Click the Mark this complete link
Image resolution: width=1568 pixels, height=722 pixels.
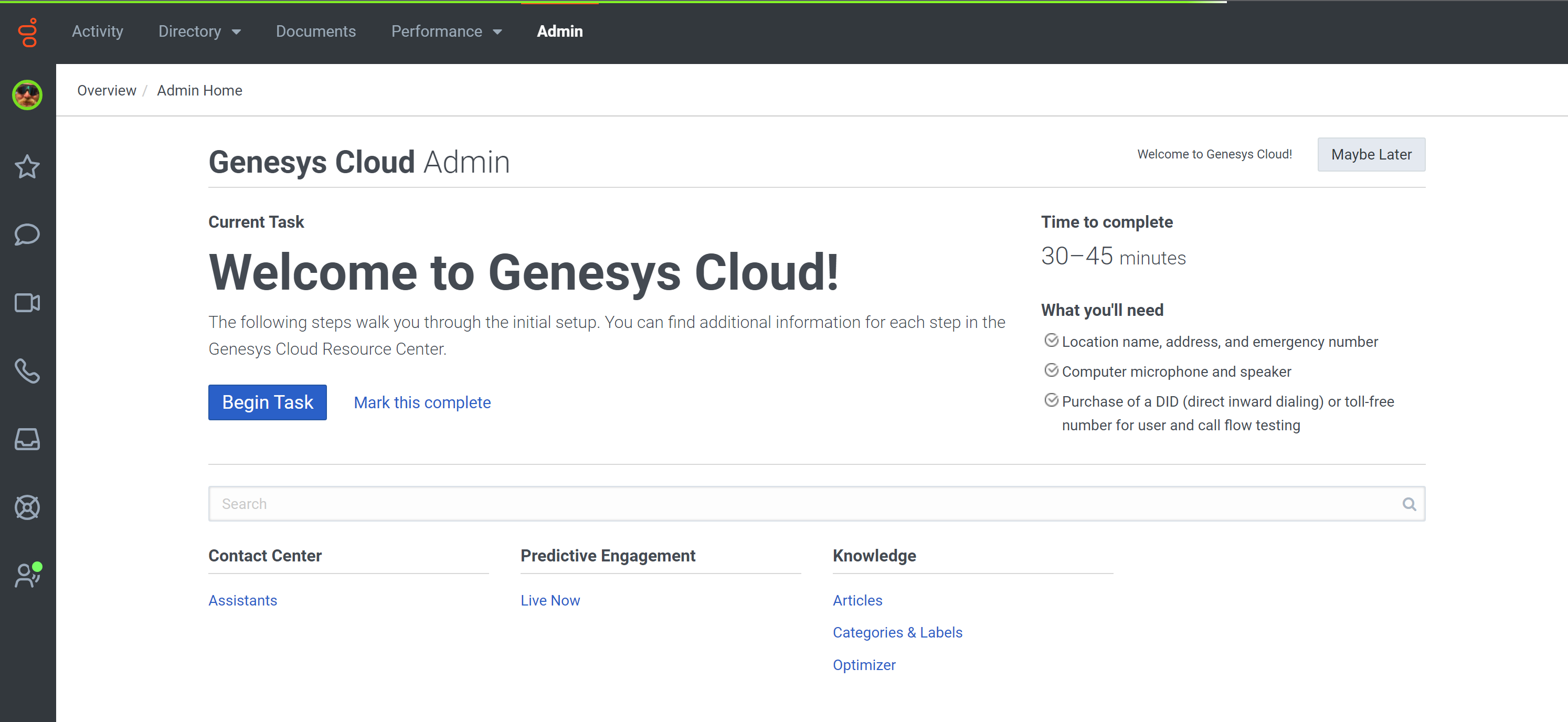(422, 402)
